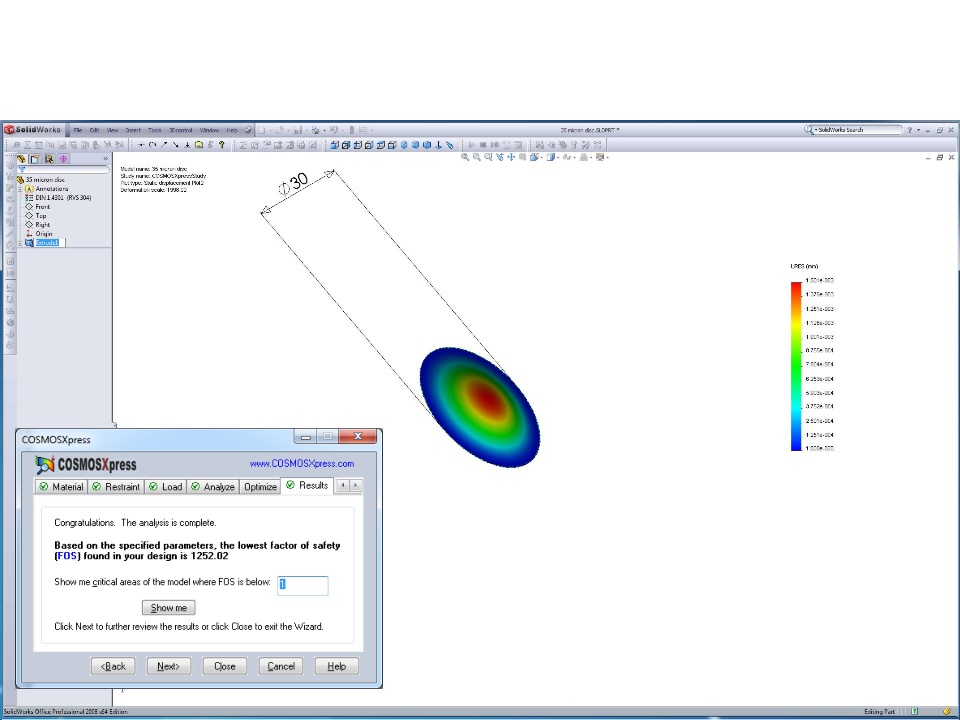Select the Pan view tool icon

click(511, 157)
